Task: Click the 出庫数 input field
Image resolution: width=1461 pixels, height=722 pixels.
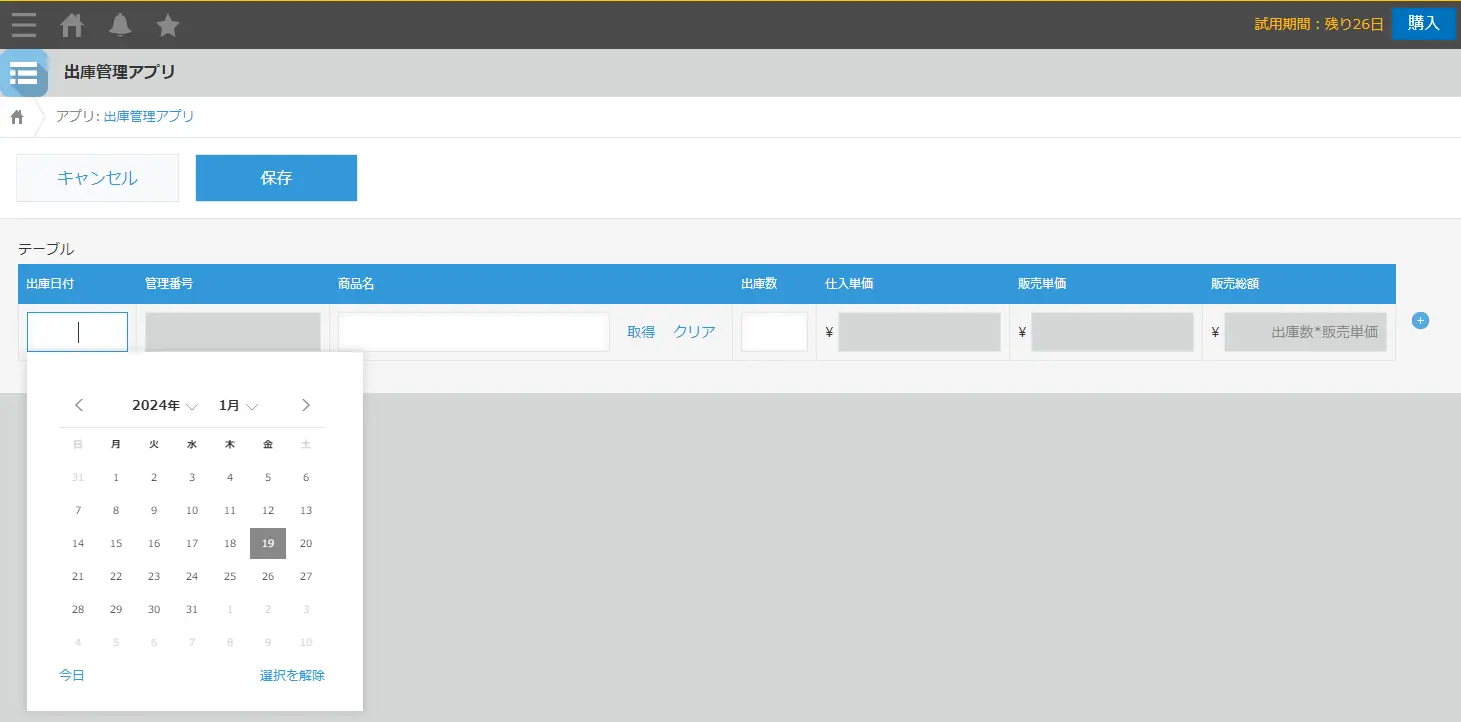Action: tap(774, 332)
